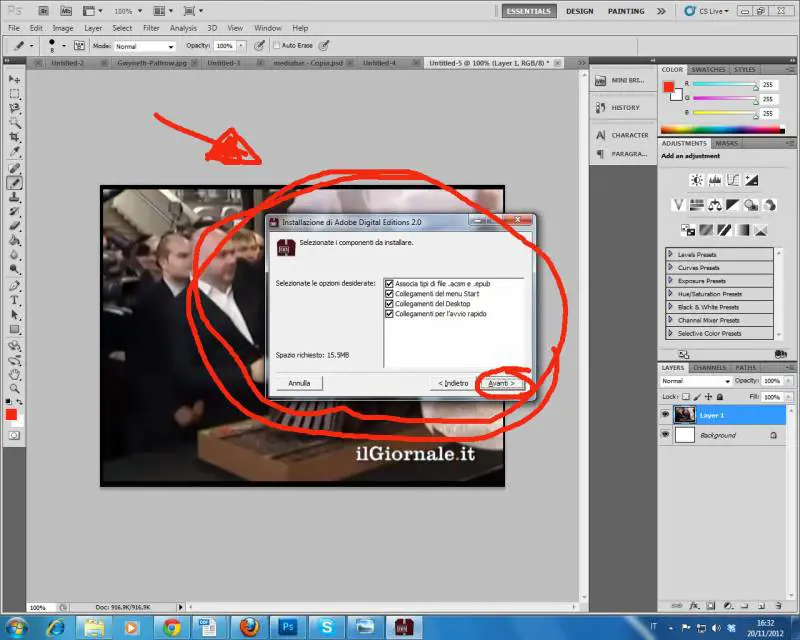Image resolution: width=800 pixels, height=640 pixels.
Task: Click the red foreground swatch in Color panel
Action: pyautogui.click(x=668, y=87)
